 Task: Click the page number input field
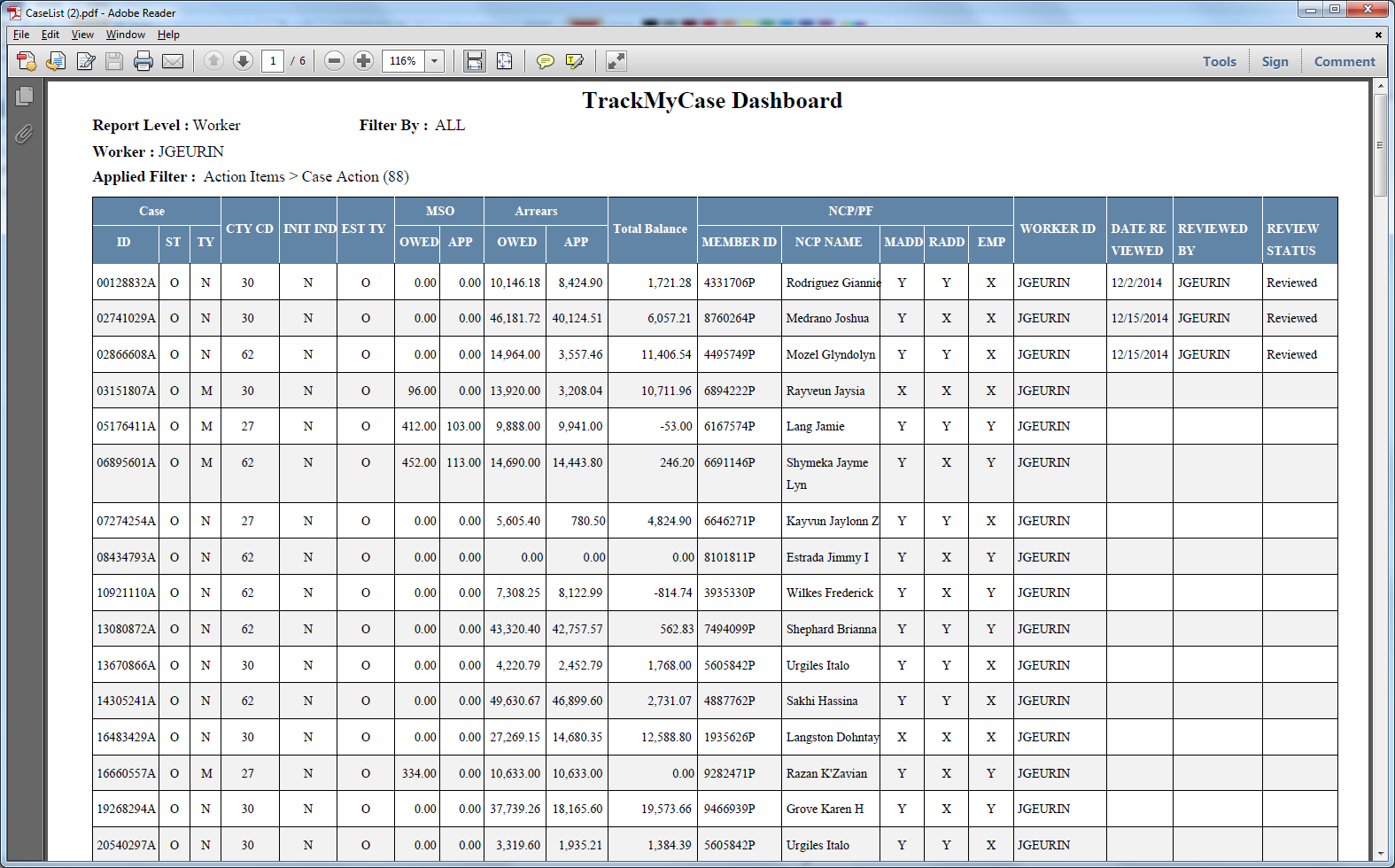tap(273, 61)
